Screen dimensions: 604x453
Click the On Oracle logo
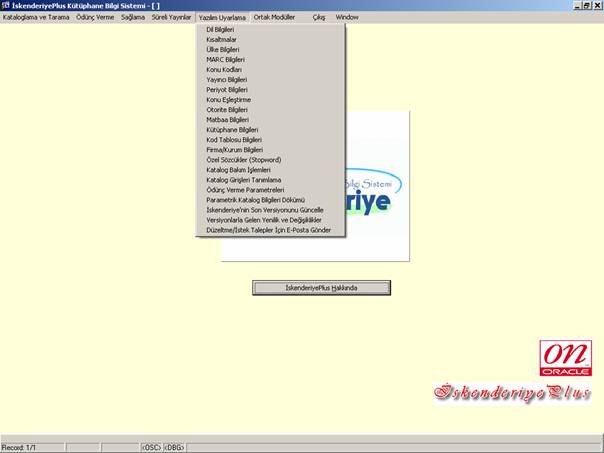(x=565, y=358)
